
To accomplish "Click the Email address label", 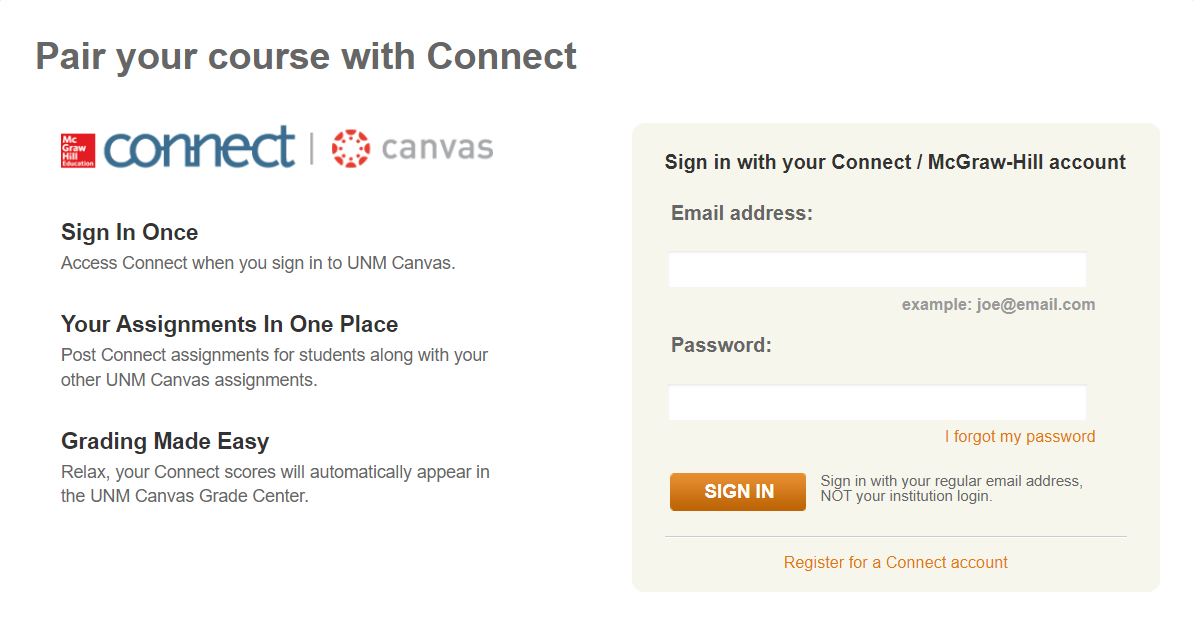I will (x=742, y=213).
